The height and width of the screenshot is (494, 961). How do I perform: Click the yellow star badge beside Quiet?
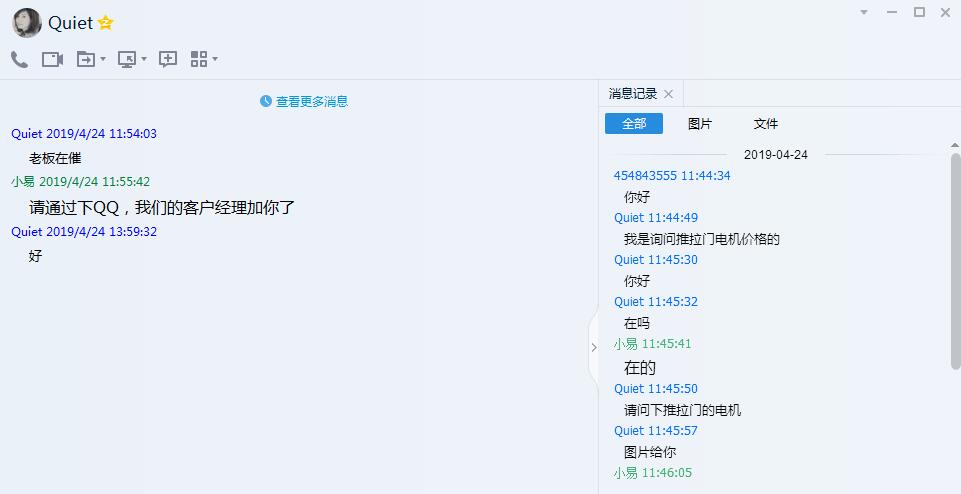coord(106,23)
